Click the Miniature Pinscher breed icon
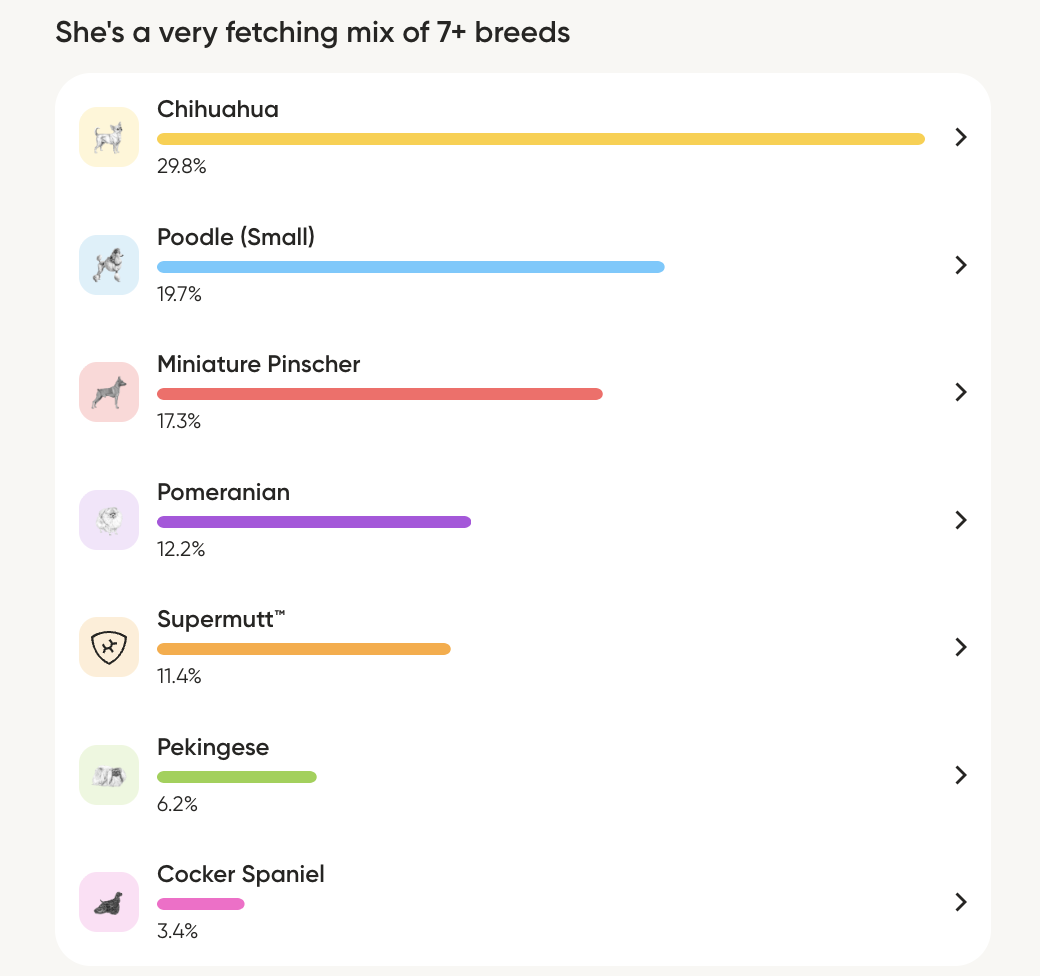 coord(108,392)
